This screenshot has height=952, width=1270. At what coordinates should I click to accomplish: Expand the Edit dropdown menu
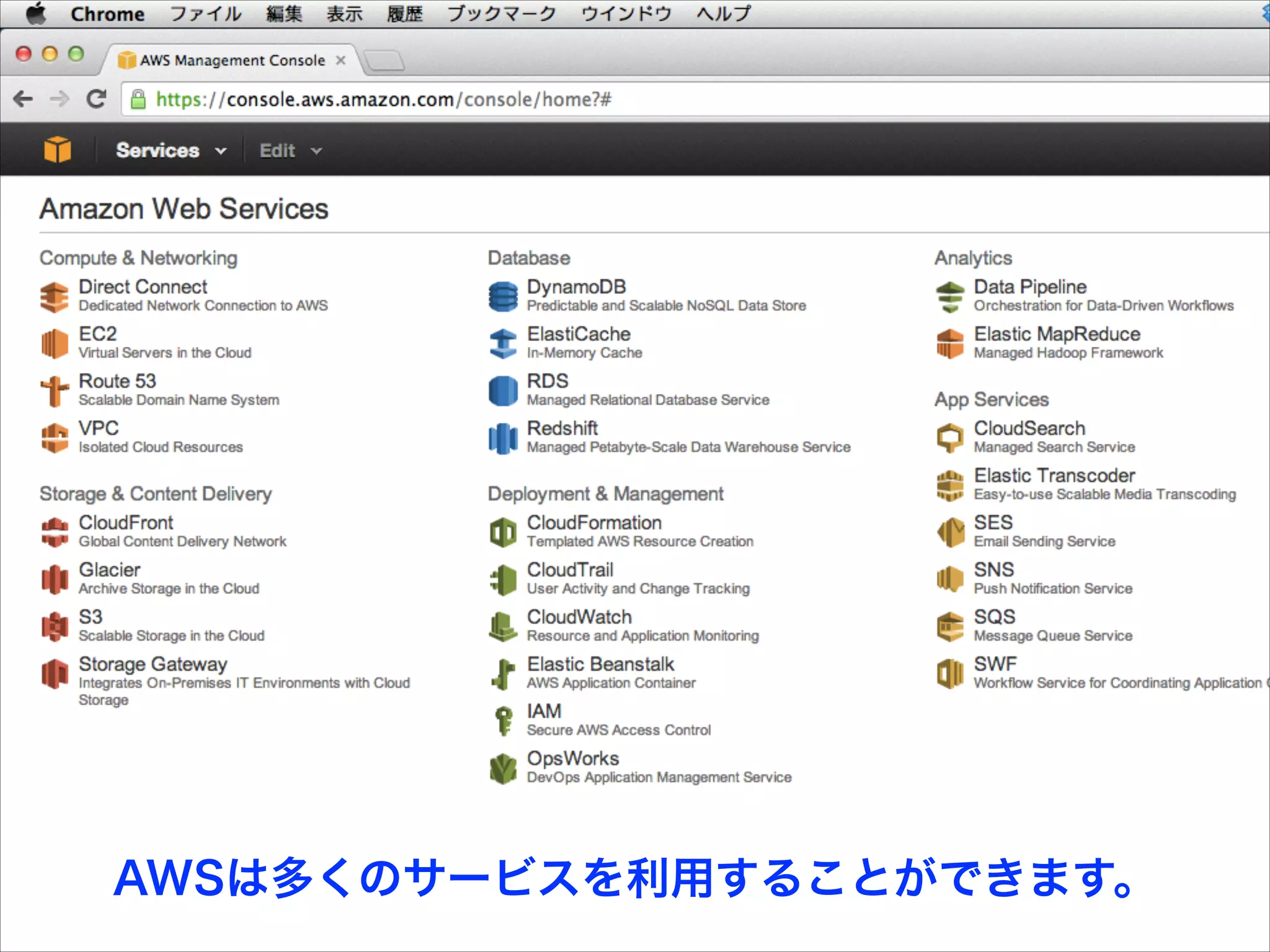click(x=291, y=151)
